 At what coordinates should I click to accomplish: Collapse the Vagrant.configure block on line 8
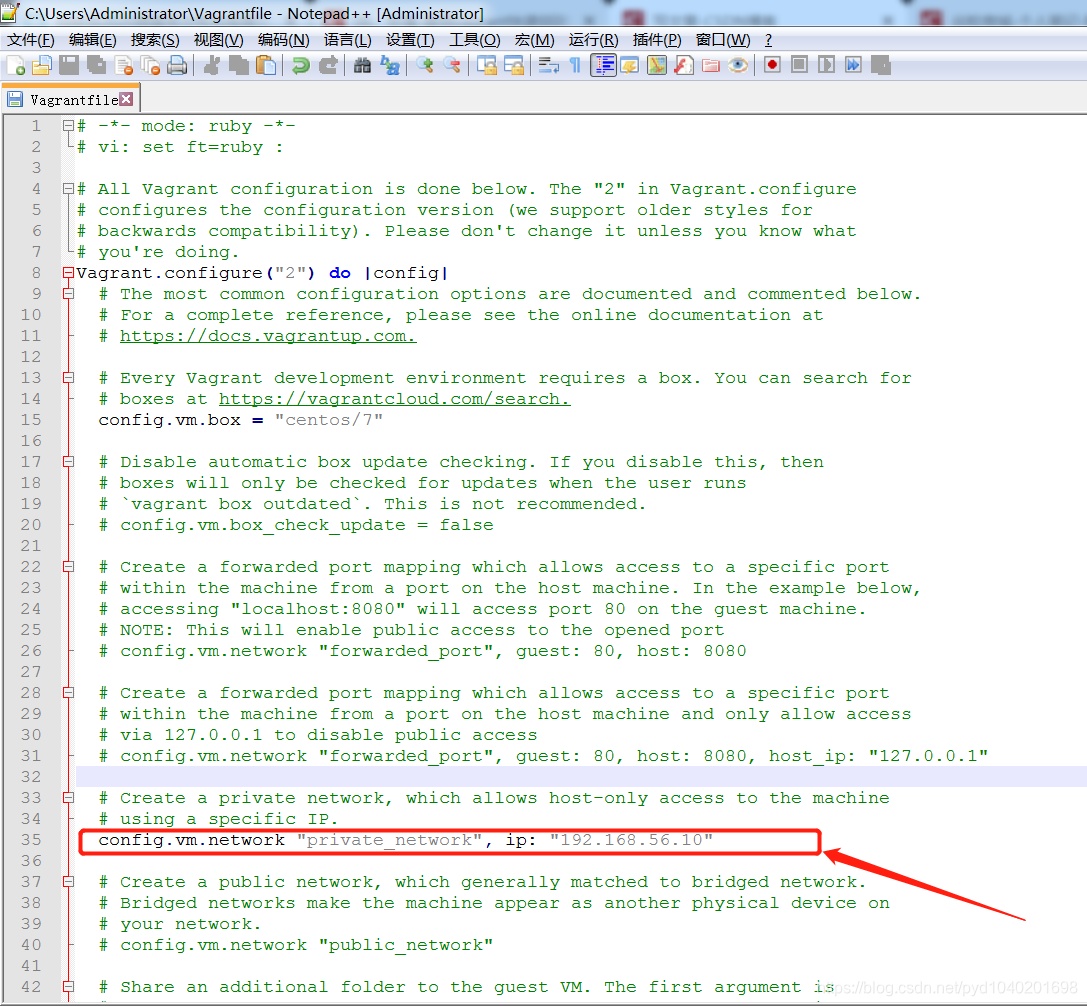(x=68, y=272)
